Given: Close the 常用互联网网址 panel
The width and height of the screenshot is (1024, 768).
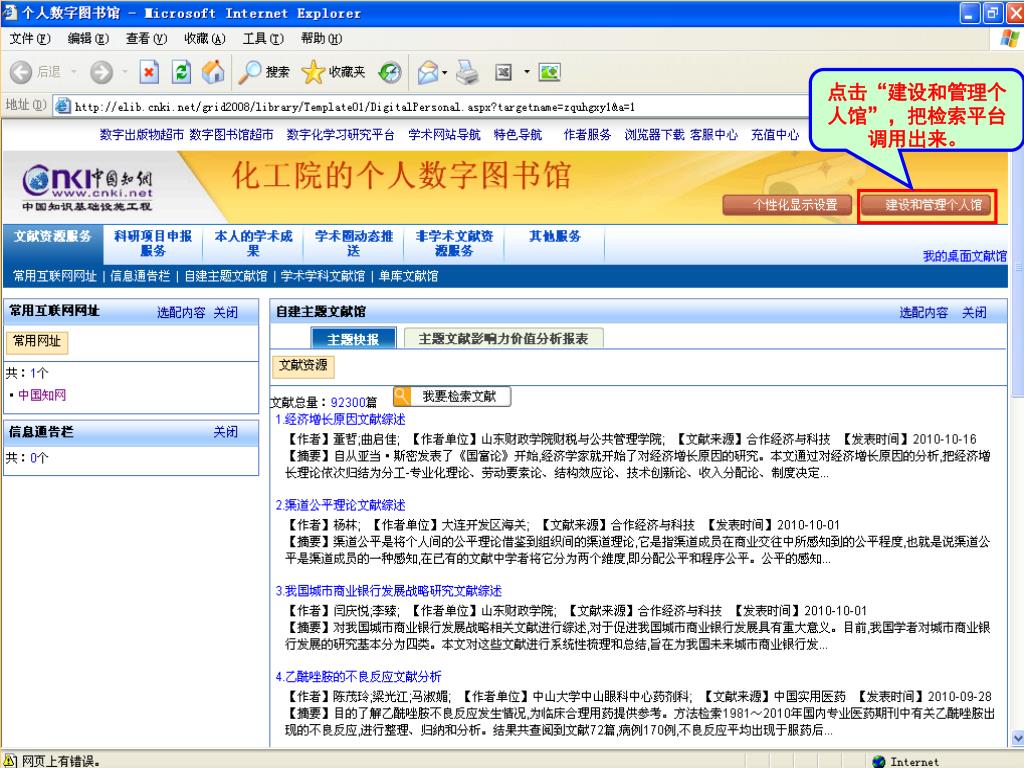Looking at the screenshot, I should tap(226, 313).
